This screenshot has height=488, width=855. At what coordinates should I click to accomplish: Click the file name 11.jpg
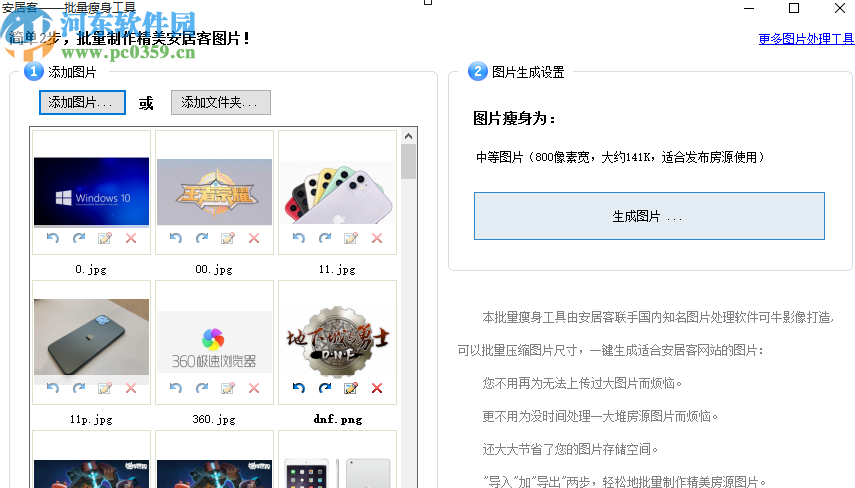coord(338,269)
